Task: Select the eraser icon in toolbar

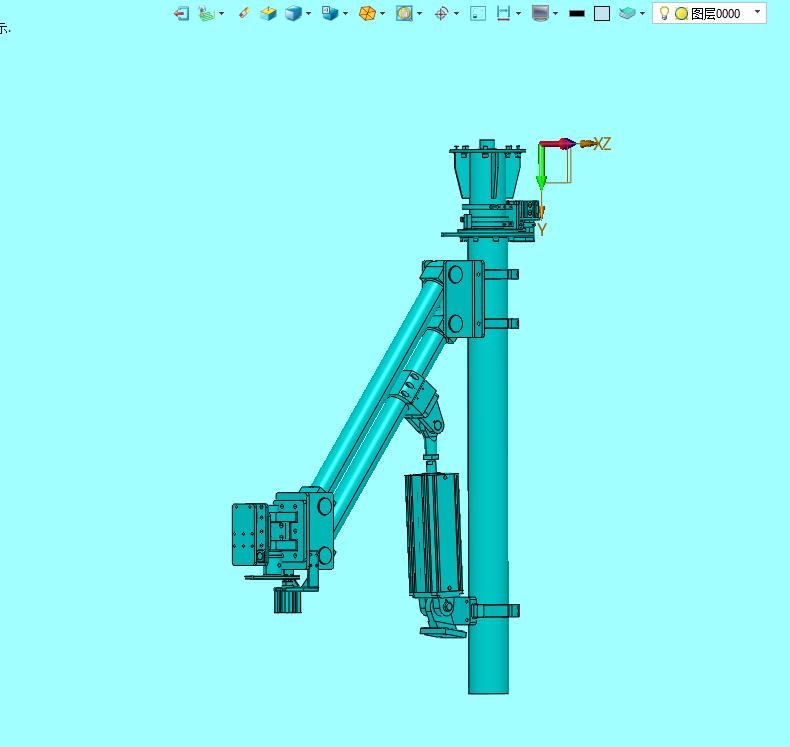Action: click(x=244, y=14)
